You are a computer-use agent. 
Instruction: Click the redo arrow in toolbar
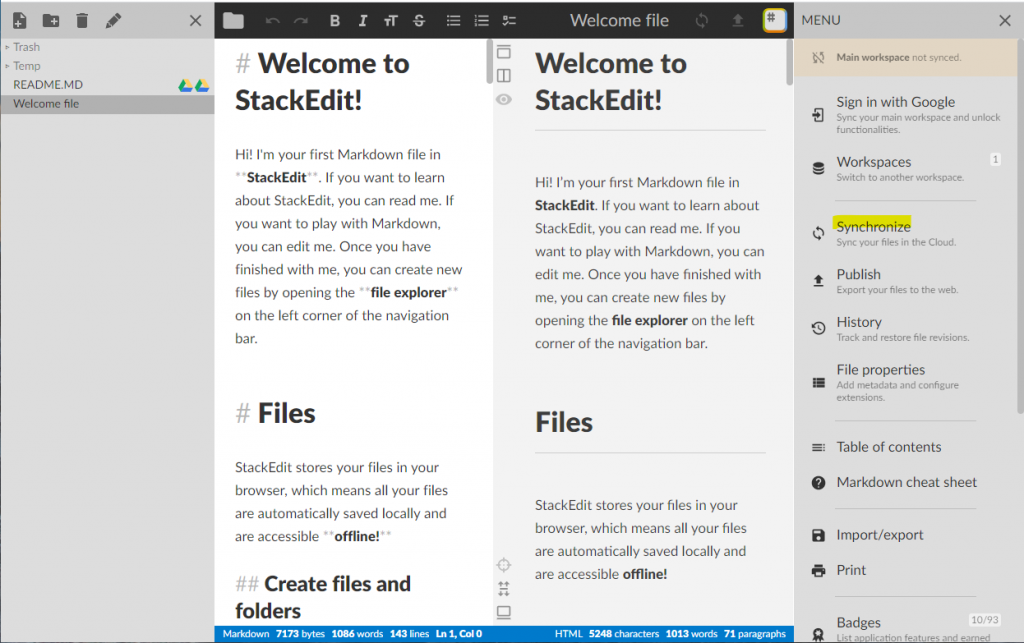point(300,21)
